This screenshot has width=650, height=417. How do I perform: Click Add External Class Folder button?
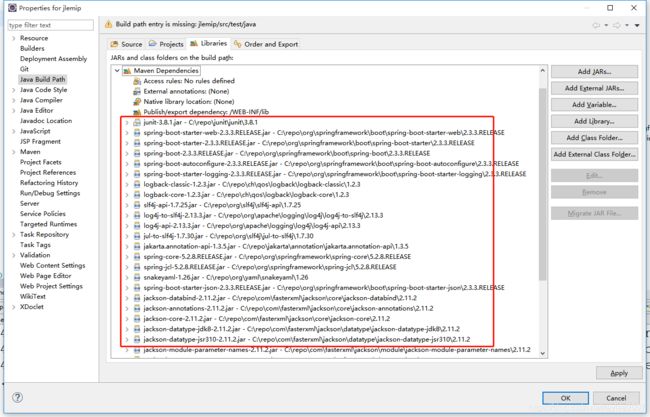(x=594, y=154)
